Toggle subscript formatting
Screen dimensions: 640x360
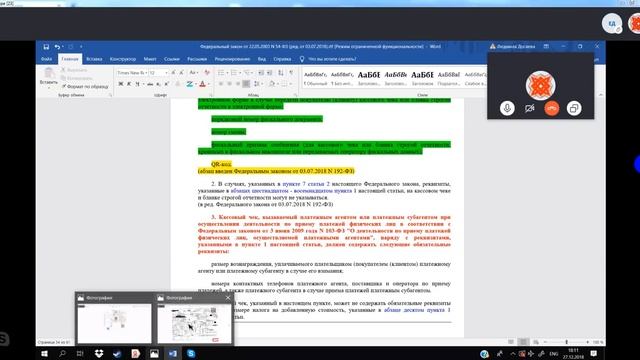158,84
